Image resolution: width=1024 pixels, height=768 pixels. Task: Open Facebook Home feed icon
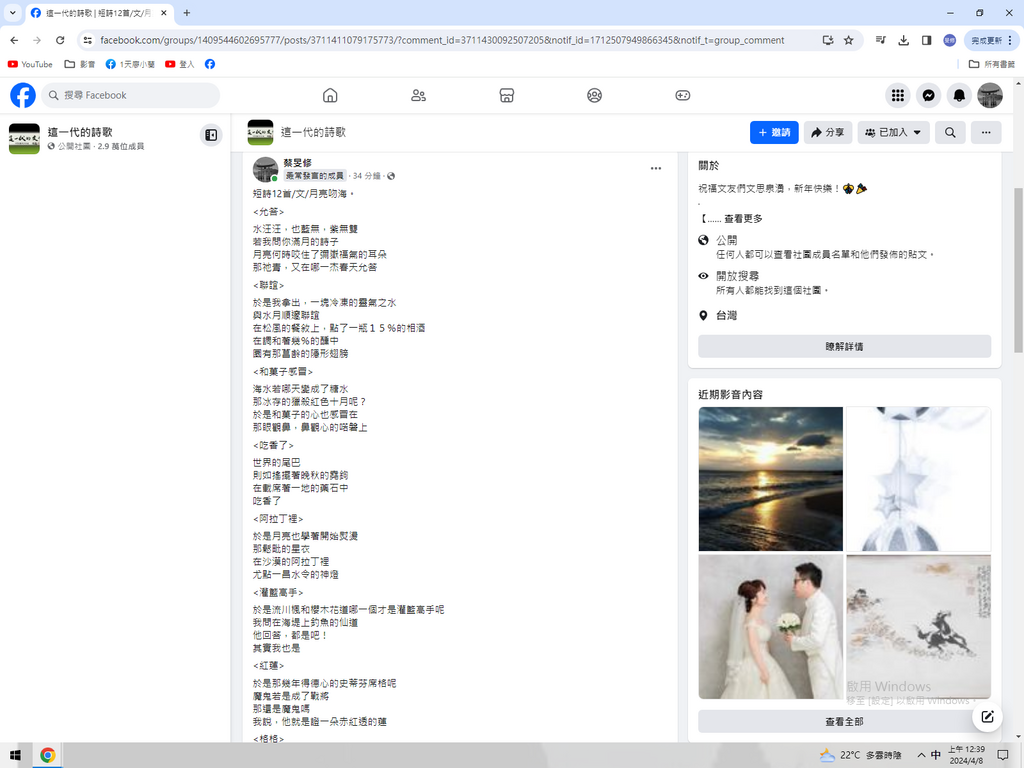pos(330,95)
